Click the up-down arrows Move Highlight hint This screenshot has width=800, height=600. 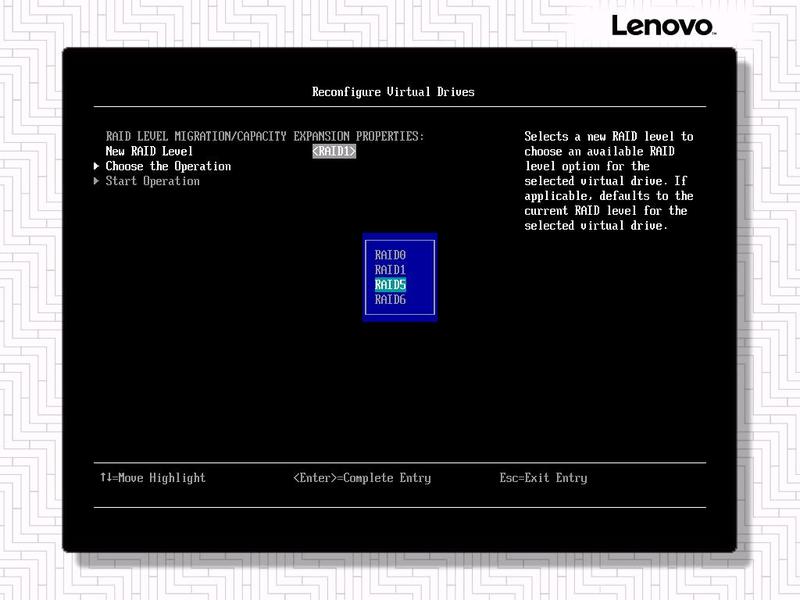pos(152,478)
